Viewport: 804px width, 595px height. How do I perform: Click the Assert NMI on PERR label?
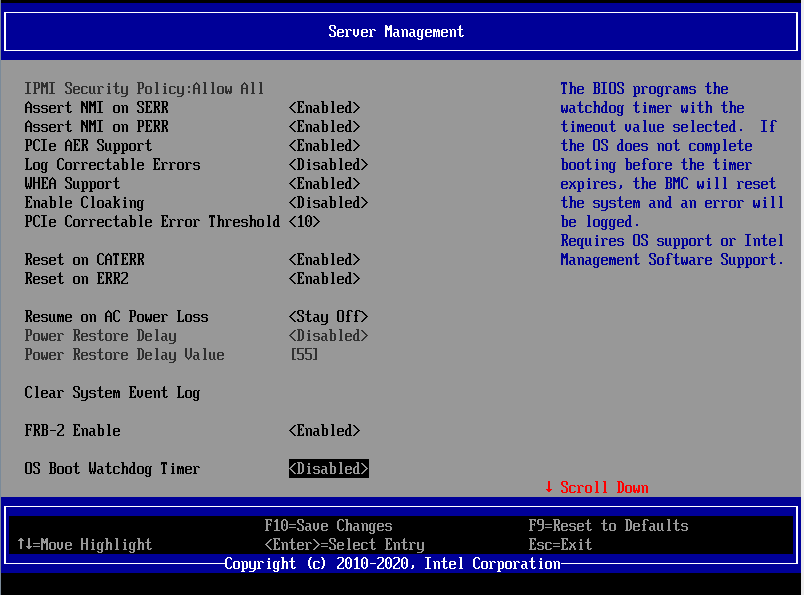coord(96,127)
